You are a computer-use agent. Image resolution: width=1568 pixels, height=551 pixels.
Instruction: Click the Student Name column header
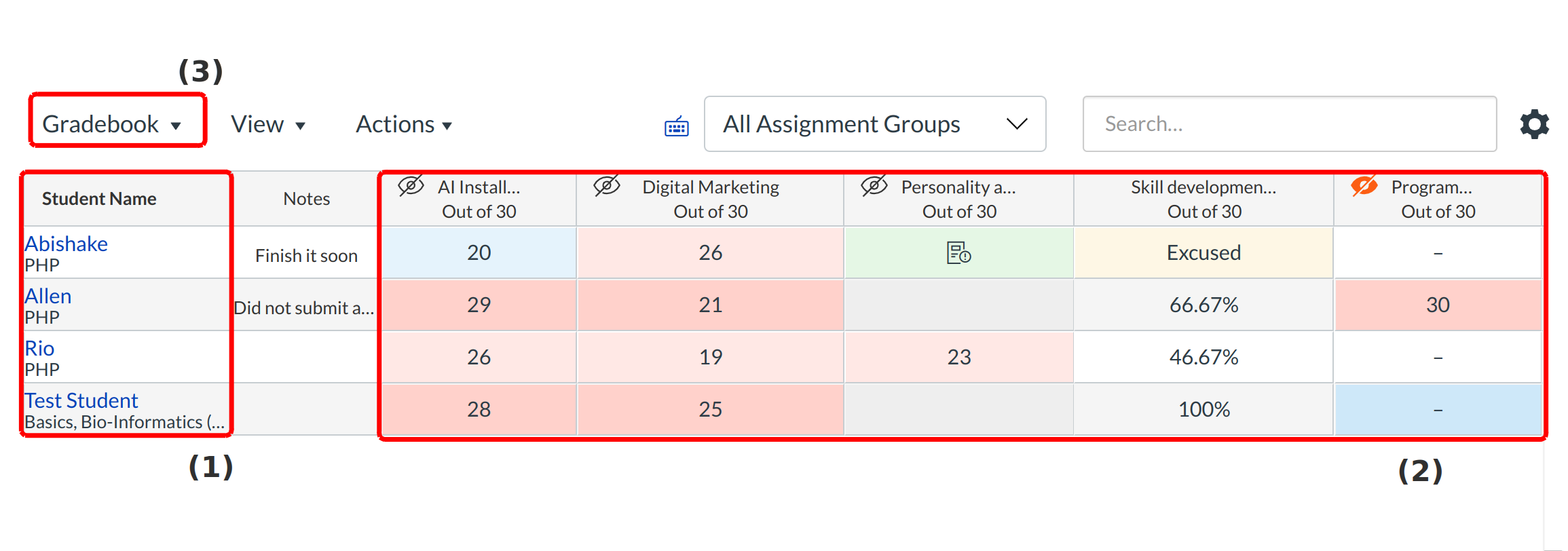click(x=99, y=199)
